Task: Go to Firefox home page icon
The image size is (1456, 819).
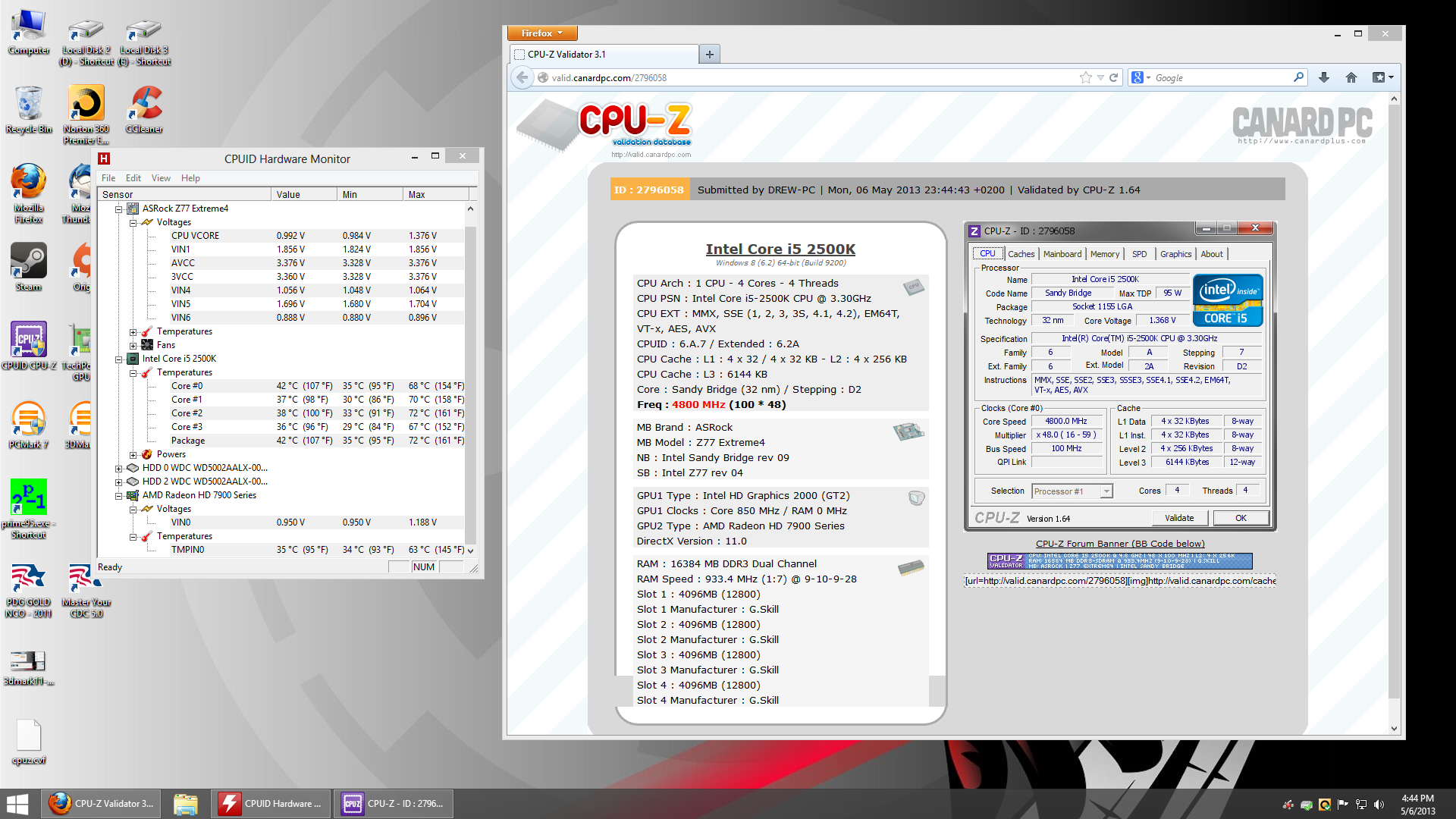Action: (1351, 77)
